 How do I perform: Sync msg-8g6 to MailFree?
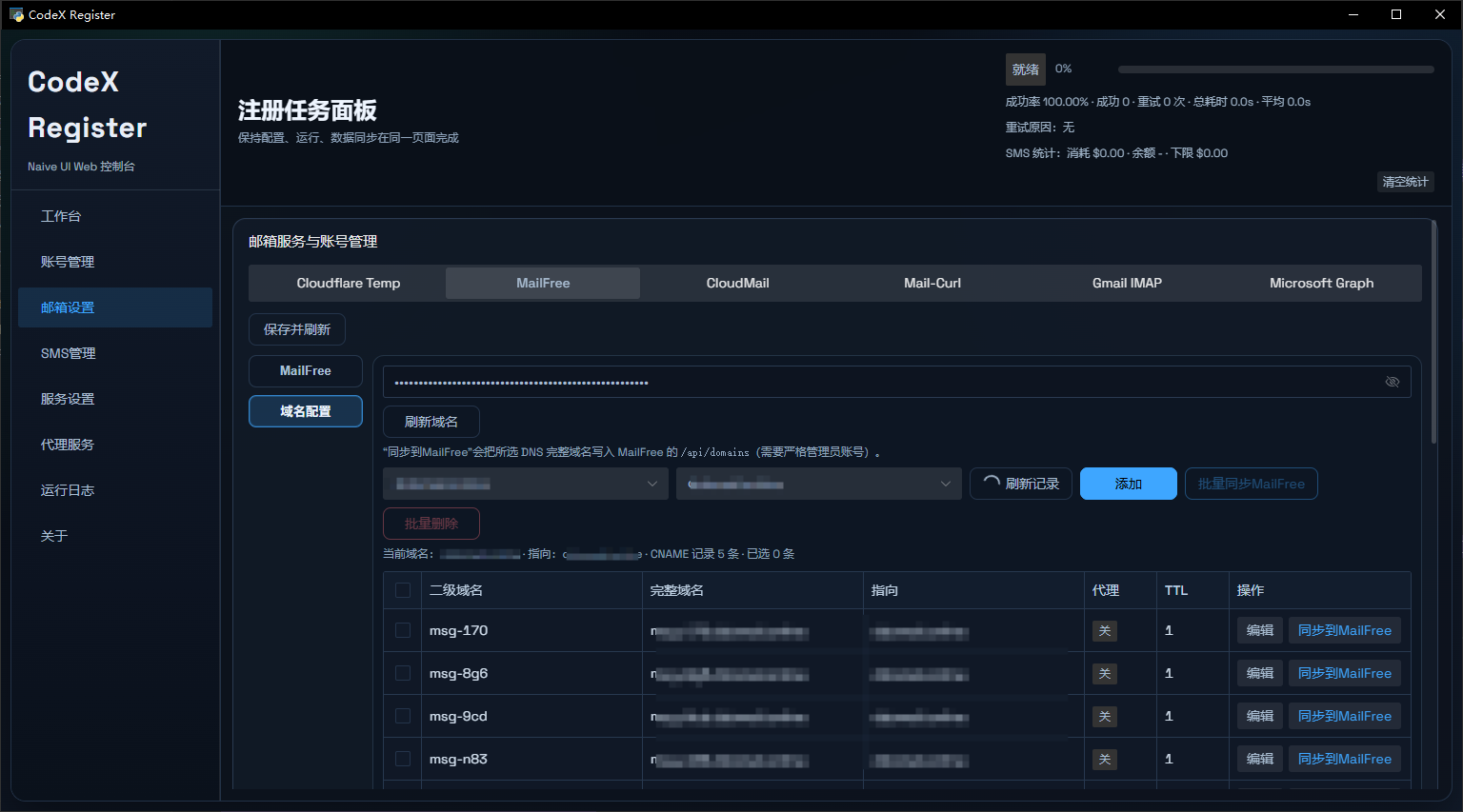1345,673
